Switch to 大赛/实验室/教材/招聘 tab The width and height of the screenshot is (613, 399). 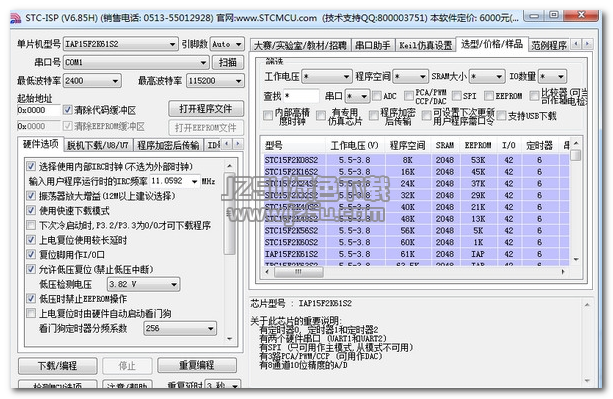pyautogui.click(x=300, y=45)
